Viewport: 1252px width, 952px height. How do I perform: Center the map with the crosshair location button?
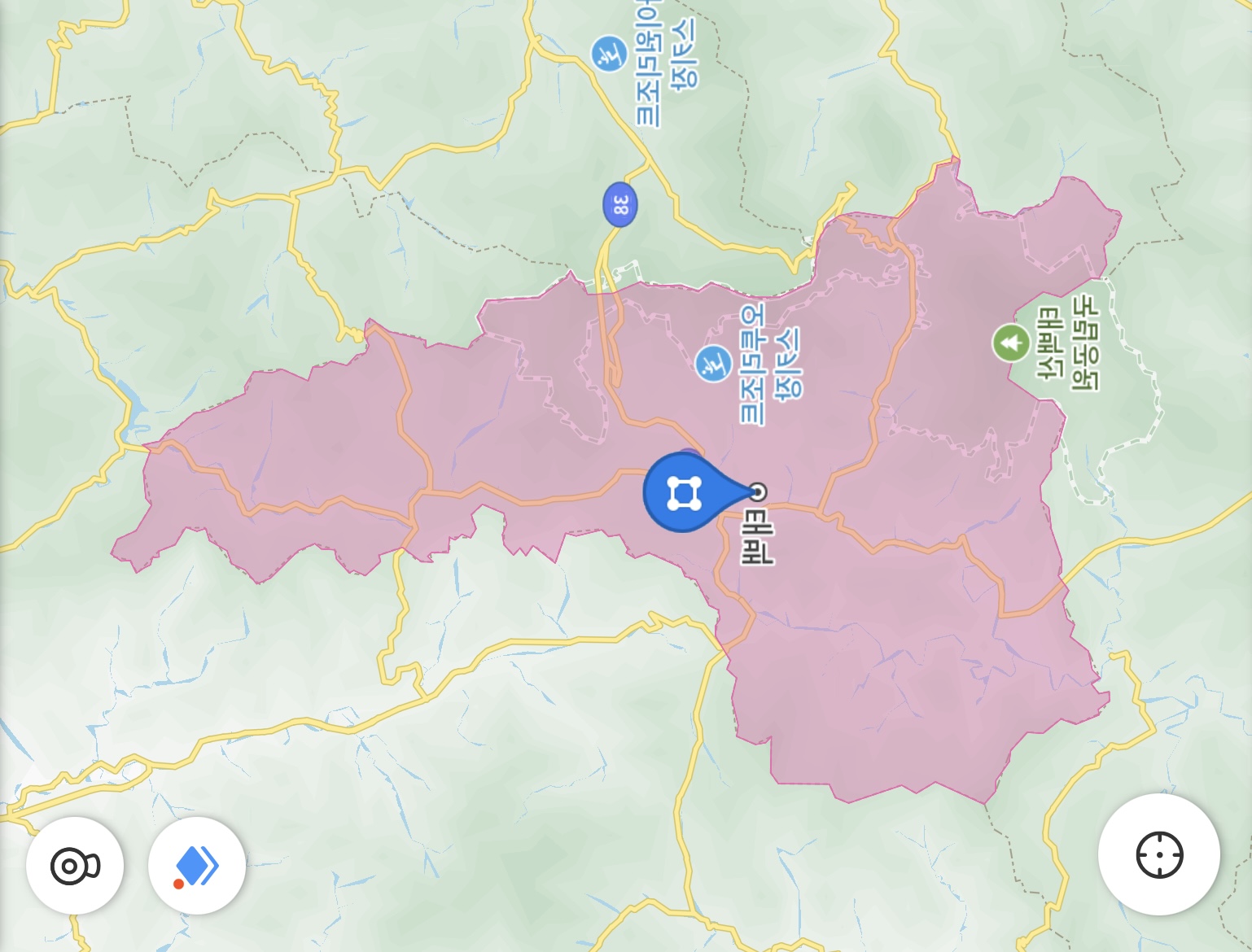pos(1158,855)
